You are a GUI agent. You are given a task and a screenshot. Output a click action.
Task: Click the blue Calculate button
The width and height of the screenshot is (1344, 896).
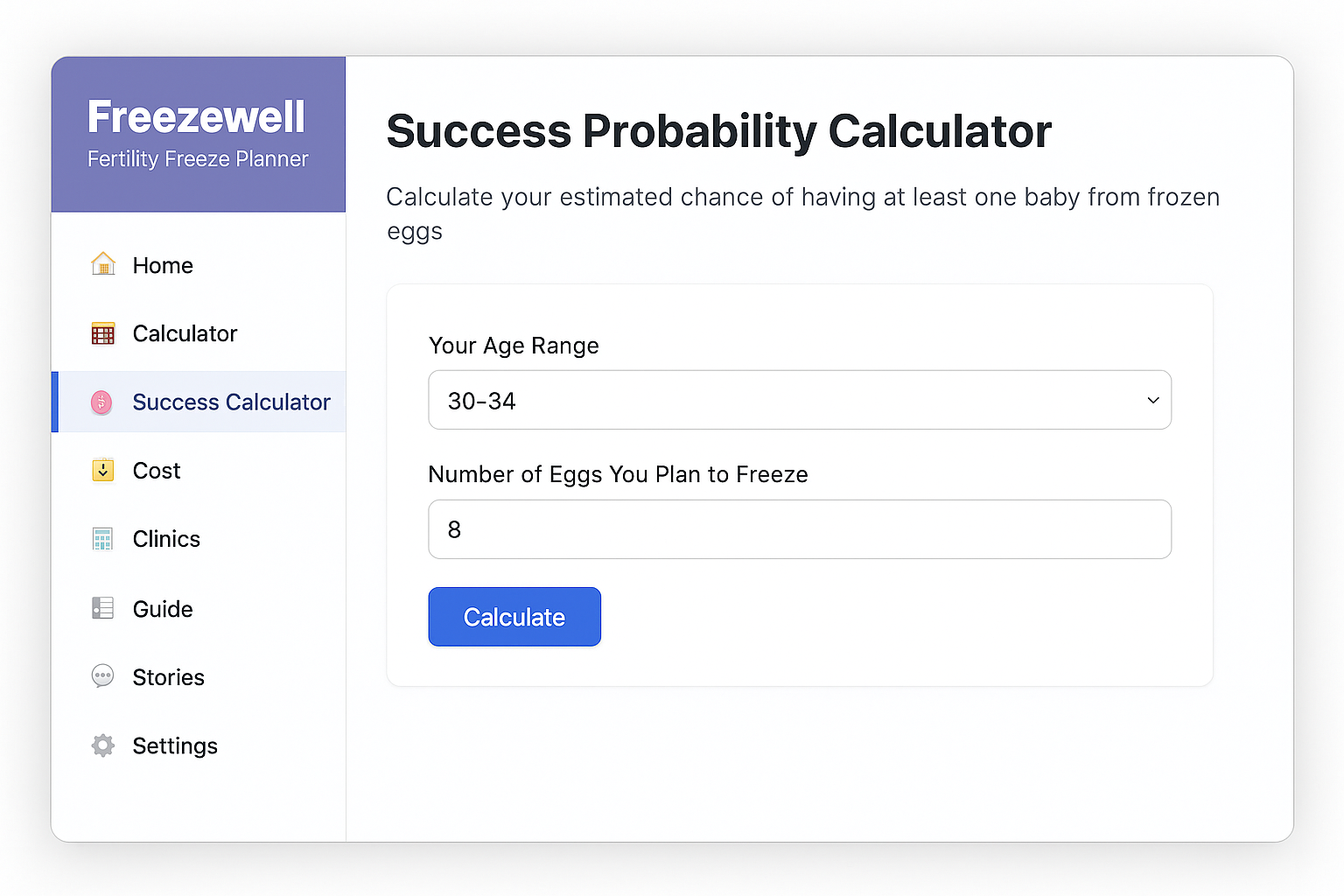(x=514, y=617)
